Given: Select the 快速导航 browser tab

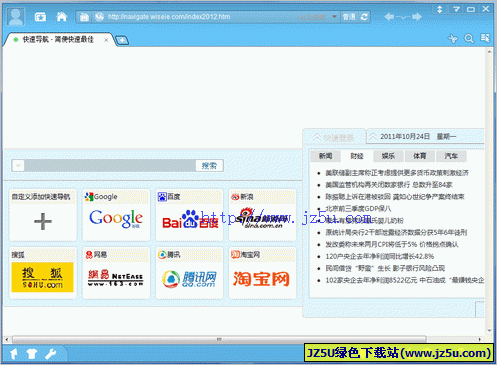Looking at the screenshot, I should pyautogui.click(x=58, y=40).
